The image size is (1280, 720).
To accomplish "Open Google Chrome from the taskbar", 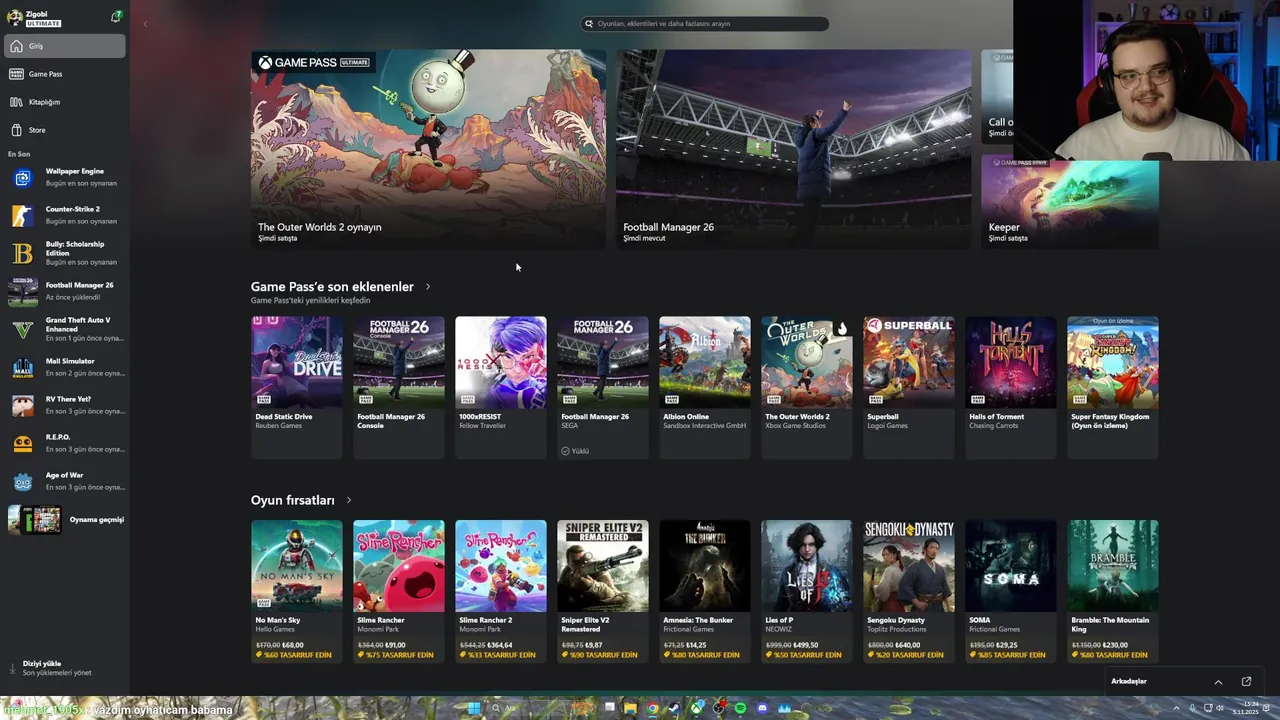I will [x=652, y=709].
